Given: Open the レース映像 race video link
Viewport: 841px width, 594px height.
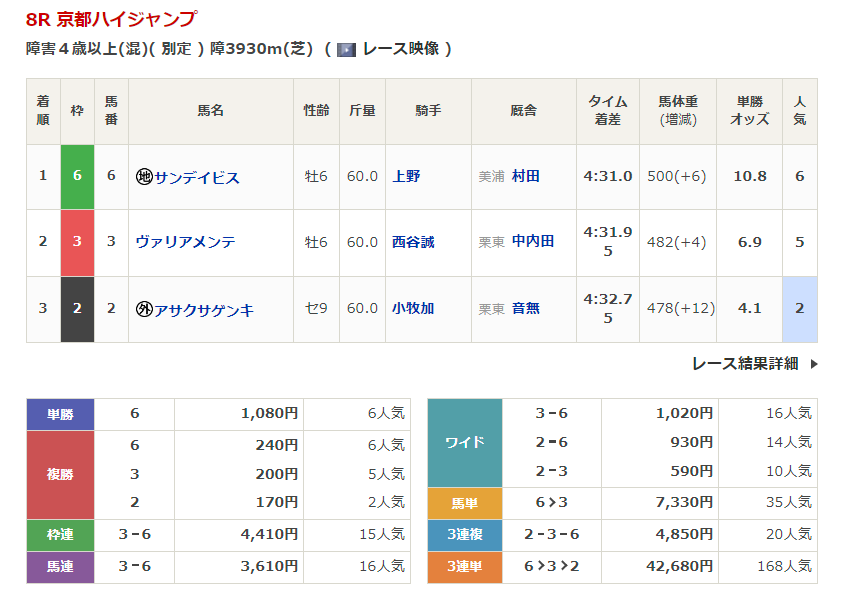Looking at the screenshot, I should coord(400,49).
